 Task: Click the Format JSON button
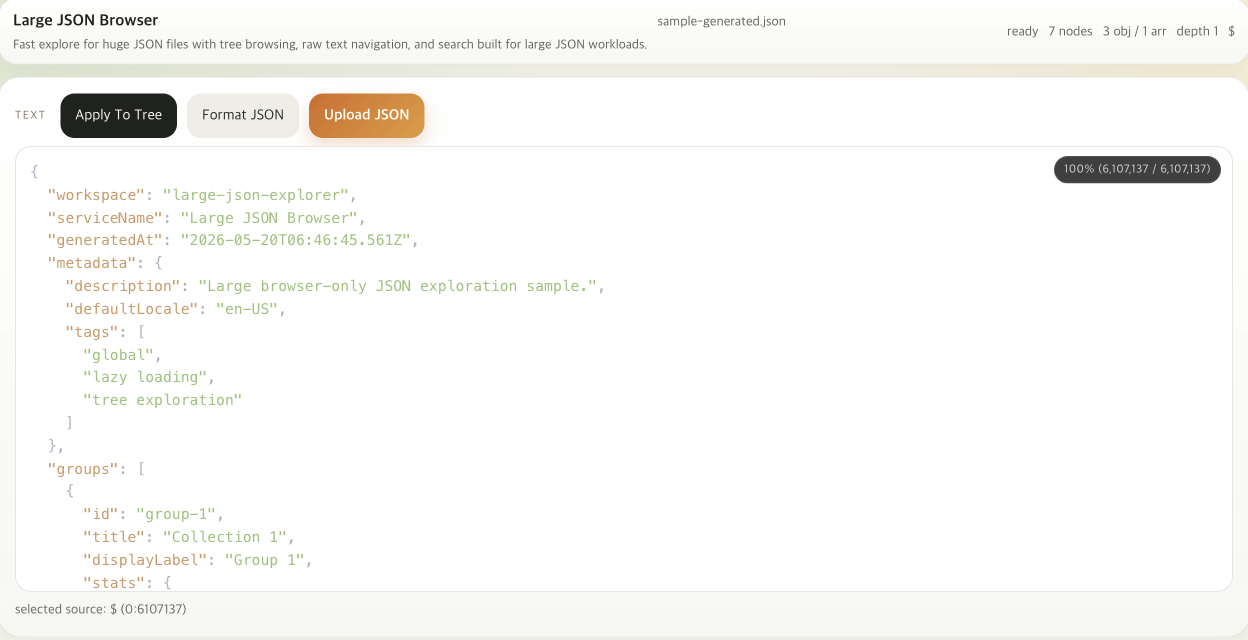pos(243,115)
